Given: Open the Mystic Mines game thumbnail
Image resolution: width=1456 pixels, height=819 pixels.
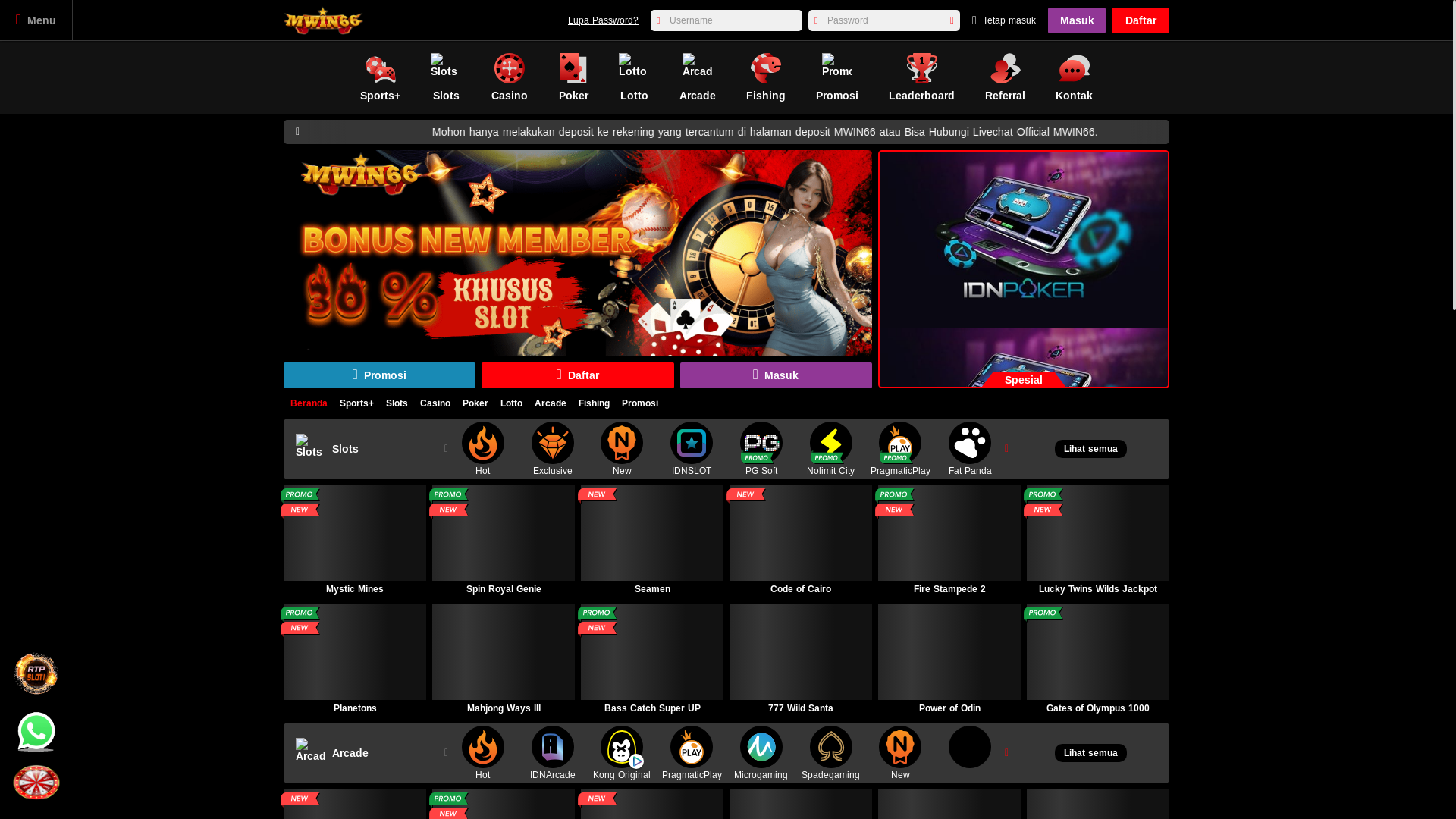Looking at the screenshot, I should click(355, 533).
